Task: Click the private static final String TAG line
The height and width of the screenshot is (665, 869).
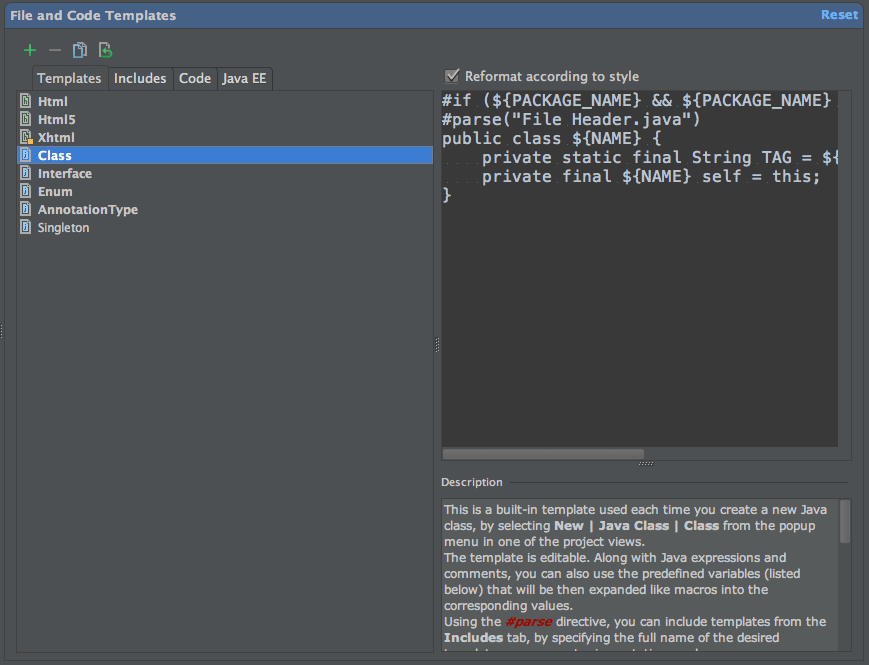Action: 660,157
